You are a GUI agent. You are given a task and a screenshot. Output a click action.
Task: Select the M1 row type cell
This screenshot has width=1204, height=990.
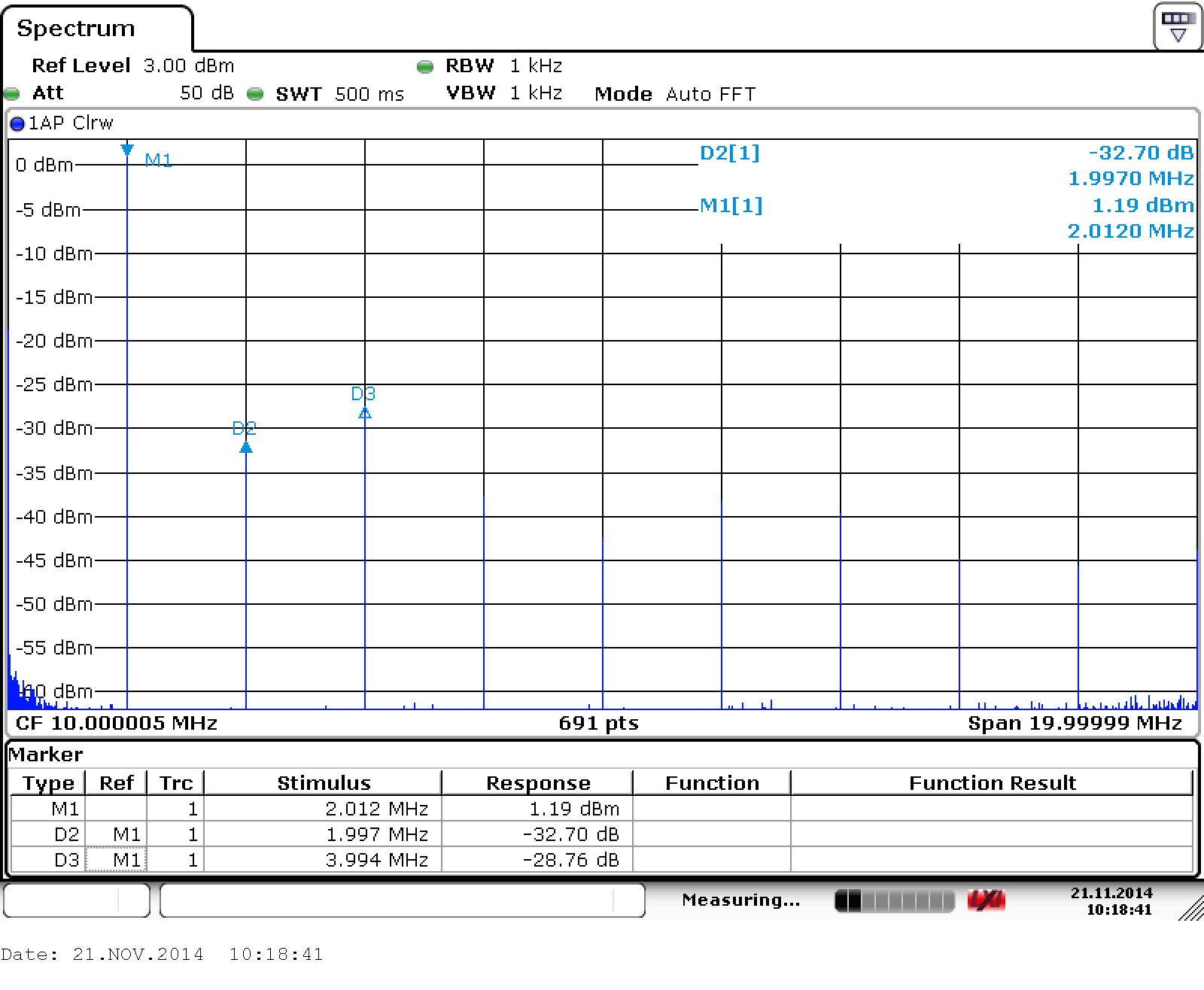(48, 809)
